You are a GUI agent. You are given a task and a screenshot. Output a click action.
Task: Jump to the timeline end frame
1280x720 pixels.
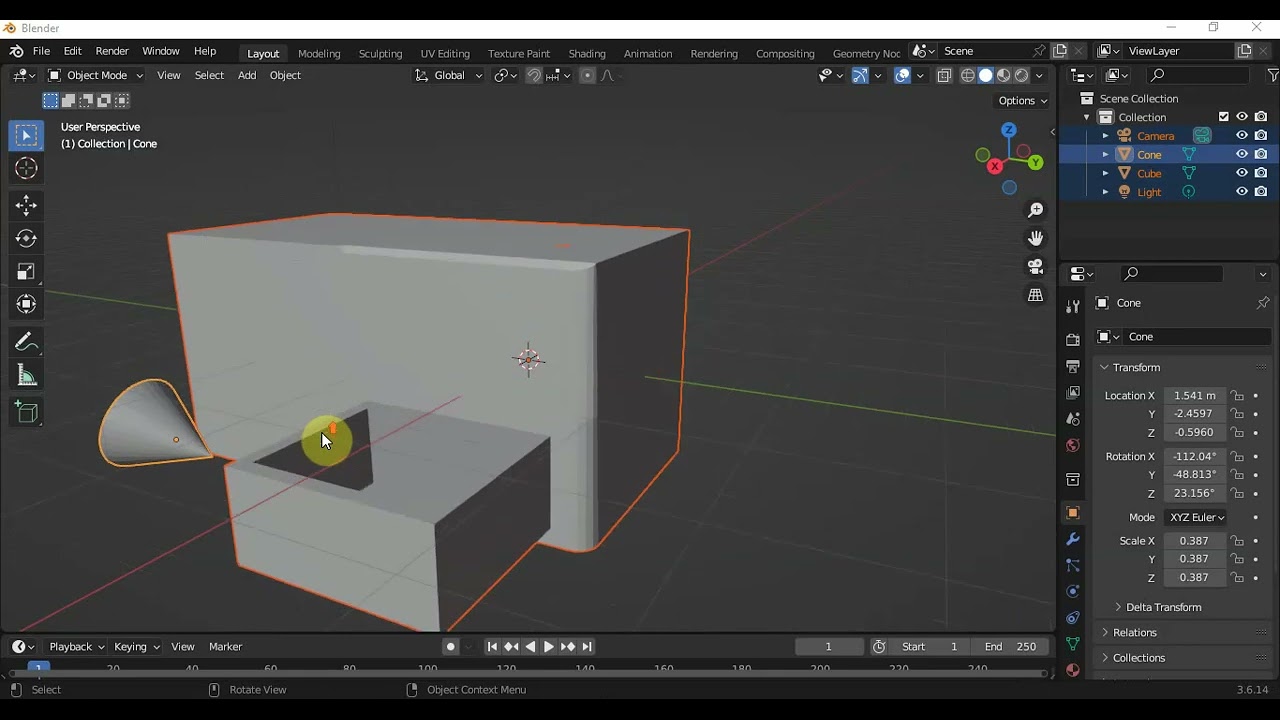click(587, 647)
